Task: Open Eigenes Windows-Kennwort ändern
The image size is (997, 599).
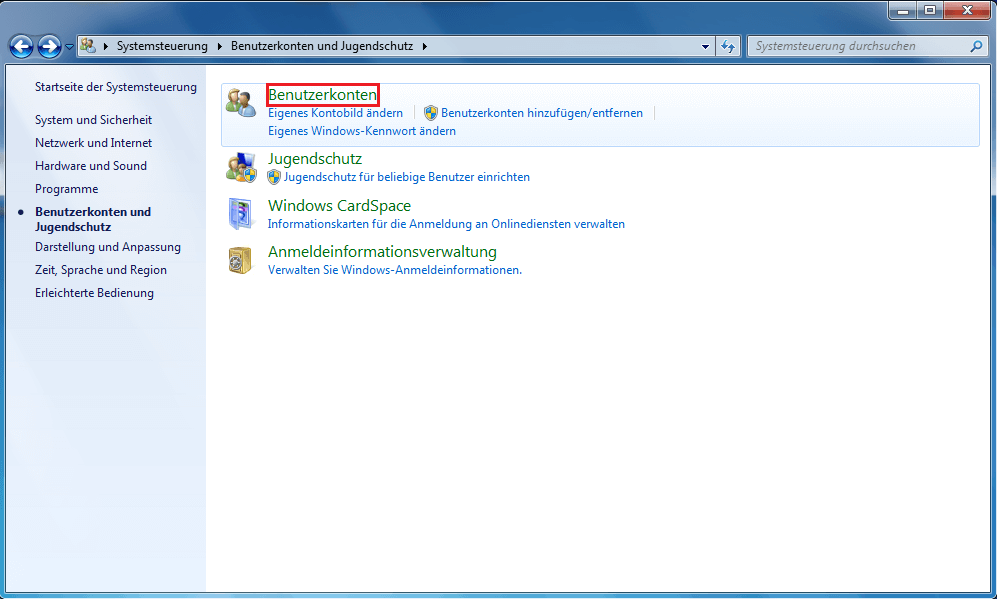Action: point(362,131)
